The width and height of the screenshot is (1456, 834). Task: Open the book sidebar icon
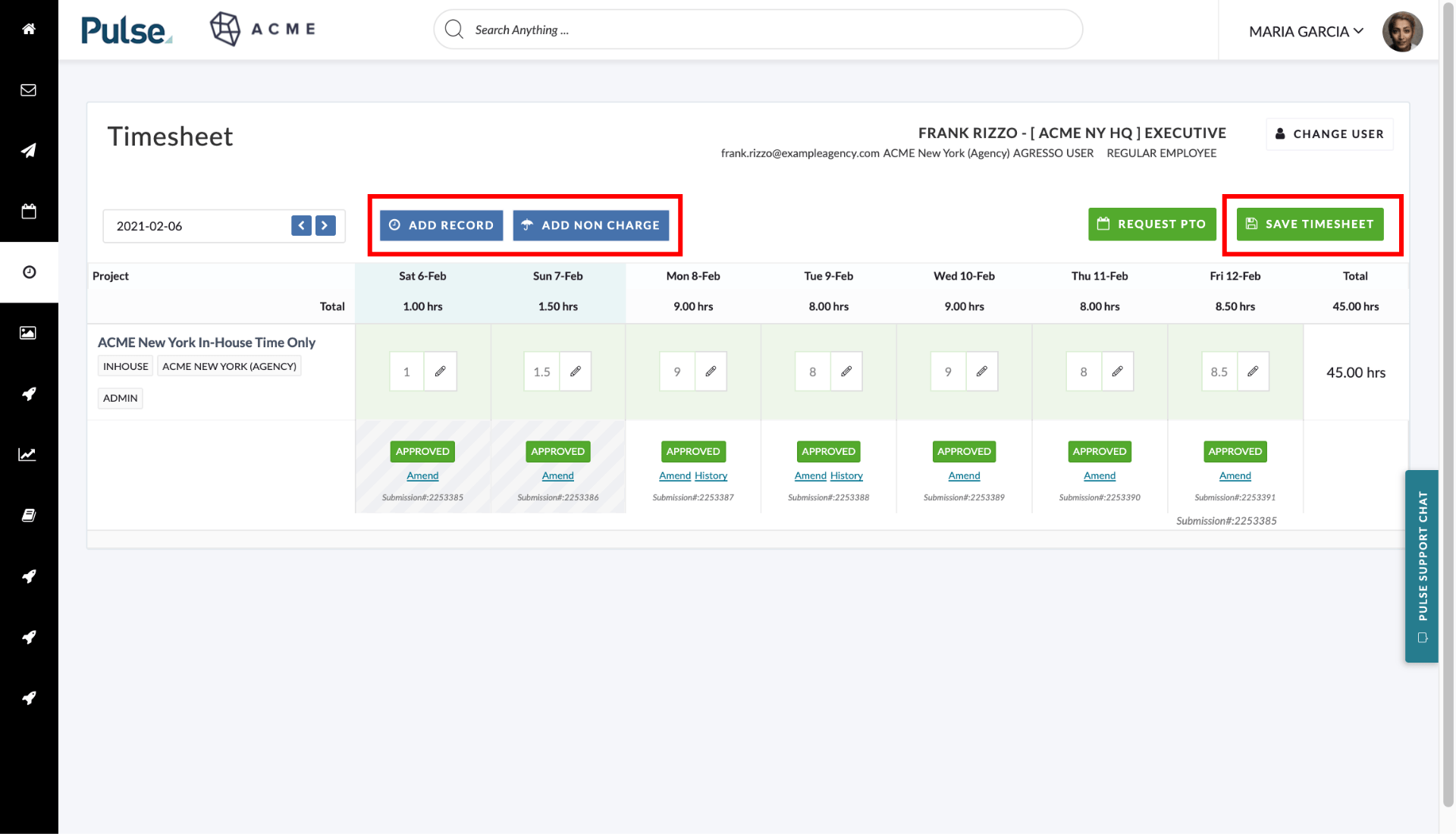pos(29,516)
